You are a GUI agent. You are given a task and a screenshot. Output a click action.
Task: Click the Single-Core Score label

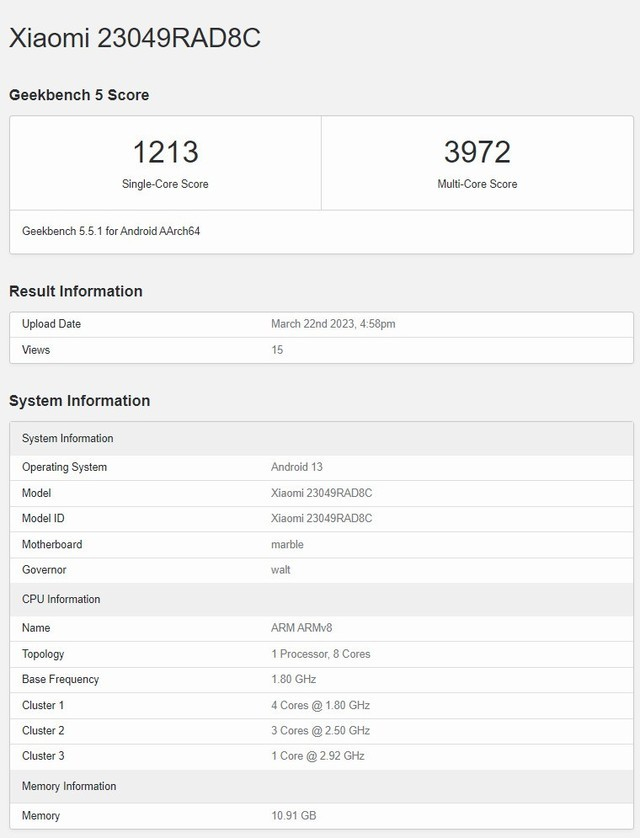165,184
